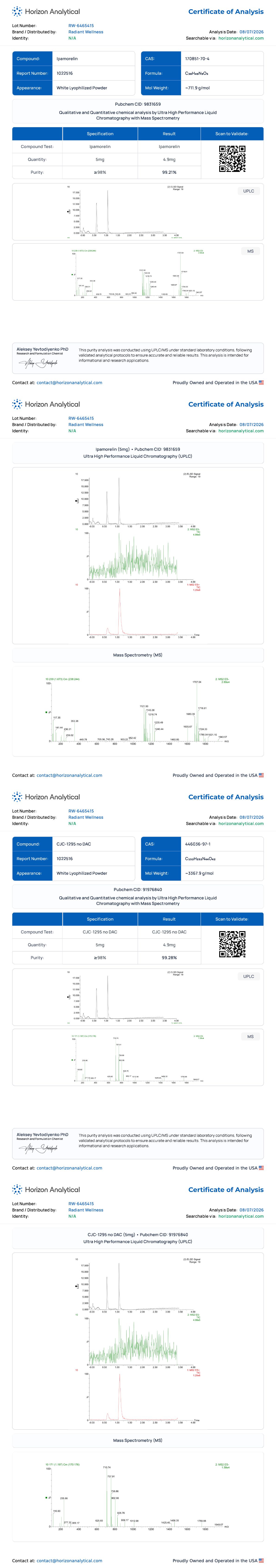Select the 99.21% purity result
276x1568 pixels.
point(169,172)
